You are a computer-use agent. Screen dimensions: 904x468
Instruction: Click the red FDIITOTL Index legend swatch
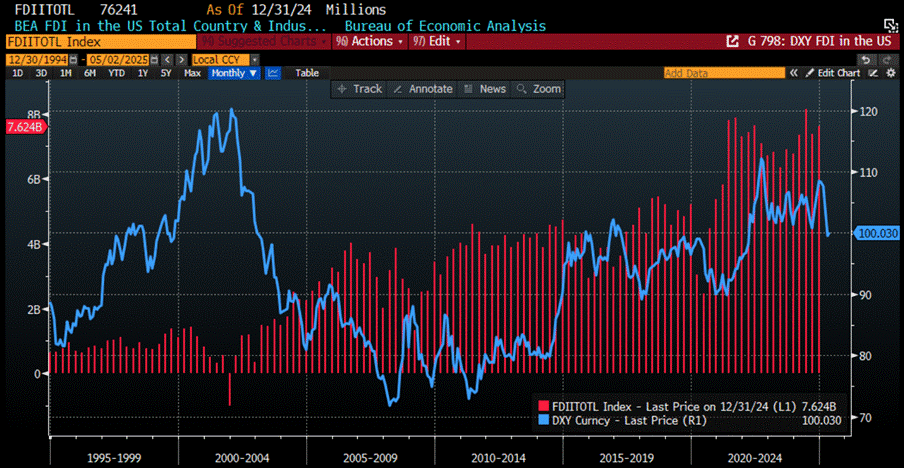click(x=544, y=405)
